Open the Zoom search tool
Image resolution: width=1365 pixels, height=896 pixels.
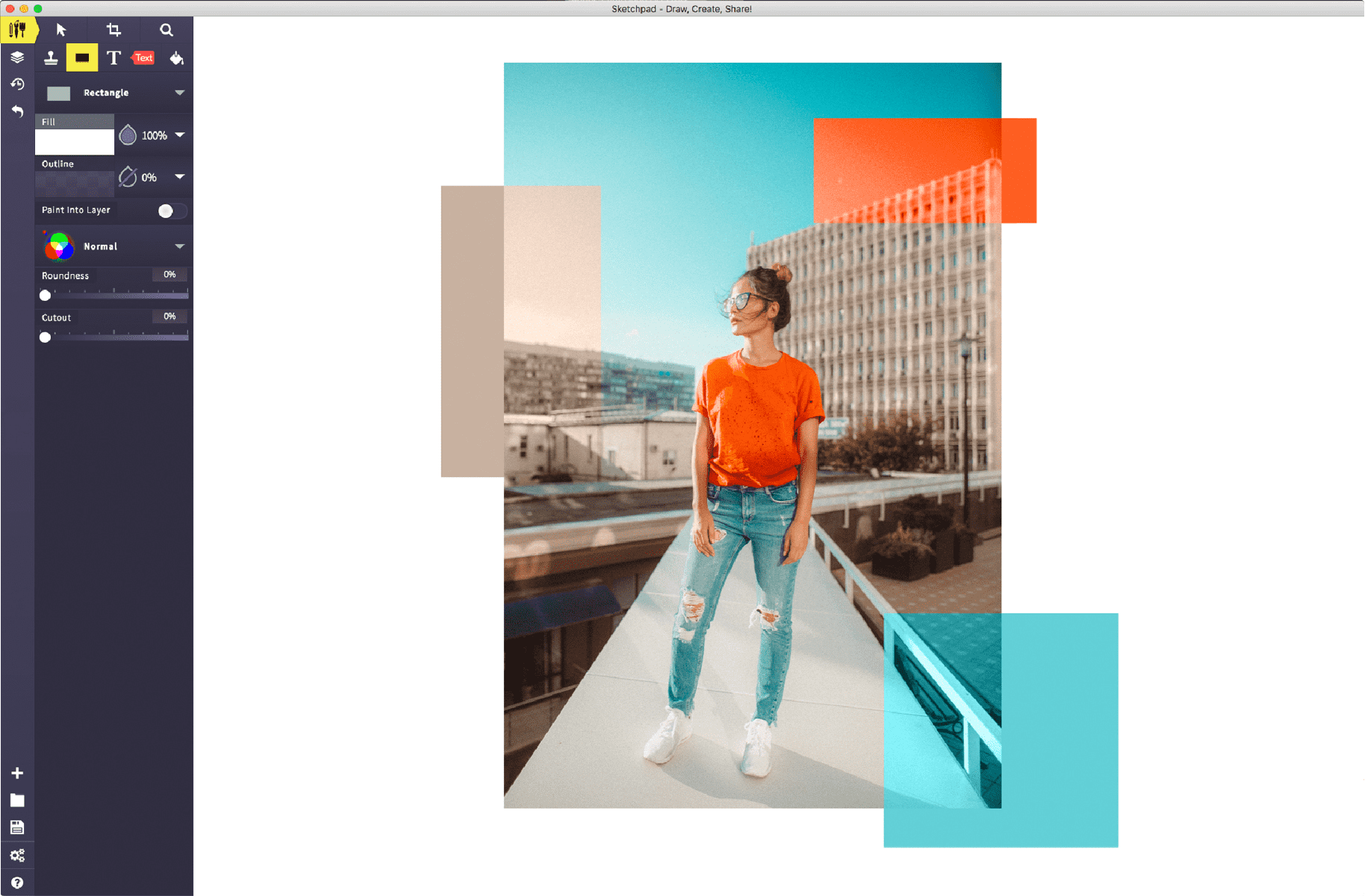tap(166, 30)
